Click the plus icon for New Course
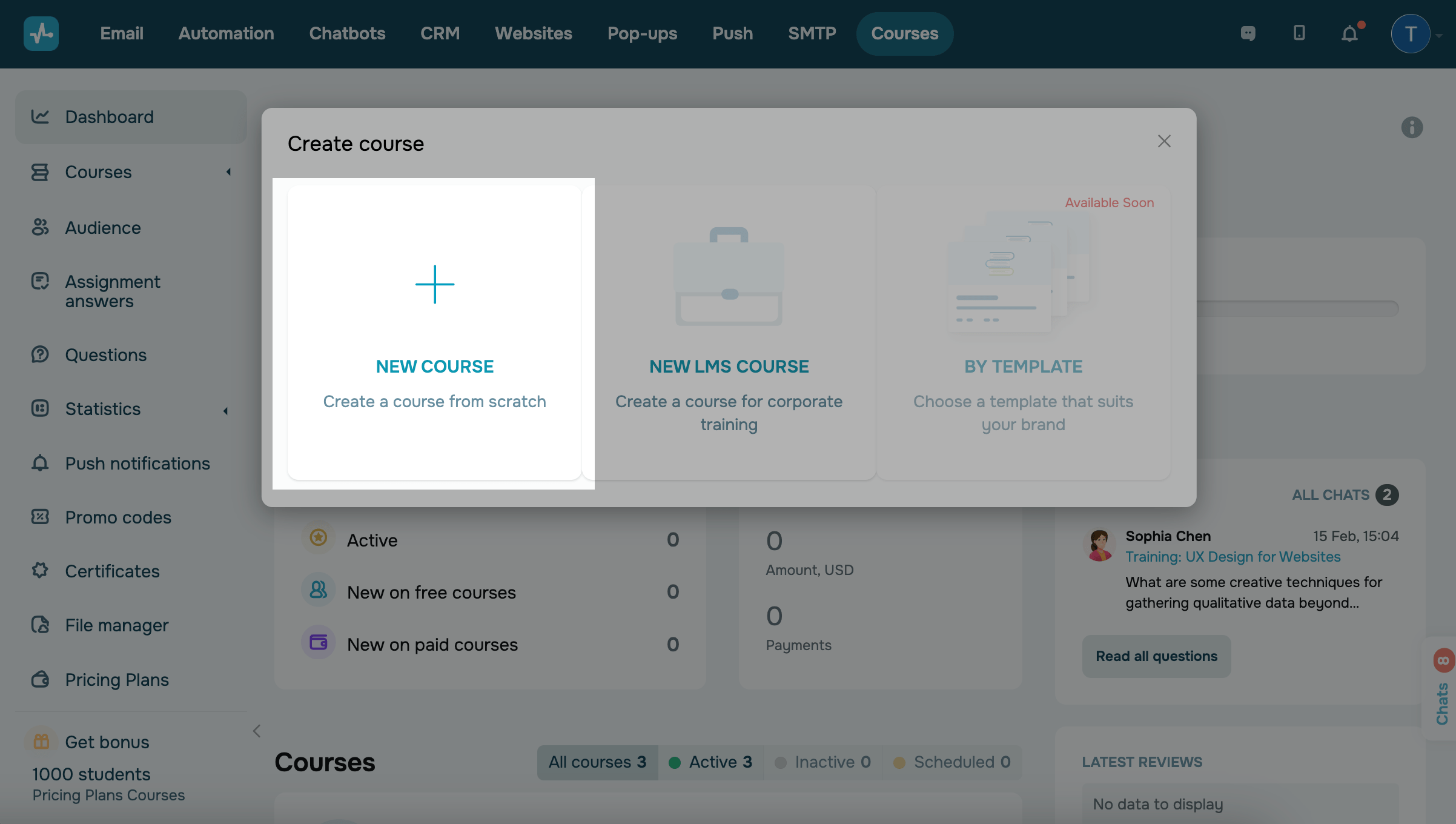Screen dimensions: 1456x824 pyautogui.click(x=434, y=284)
